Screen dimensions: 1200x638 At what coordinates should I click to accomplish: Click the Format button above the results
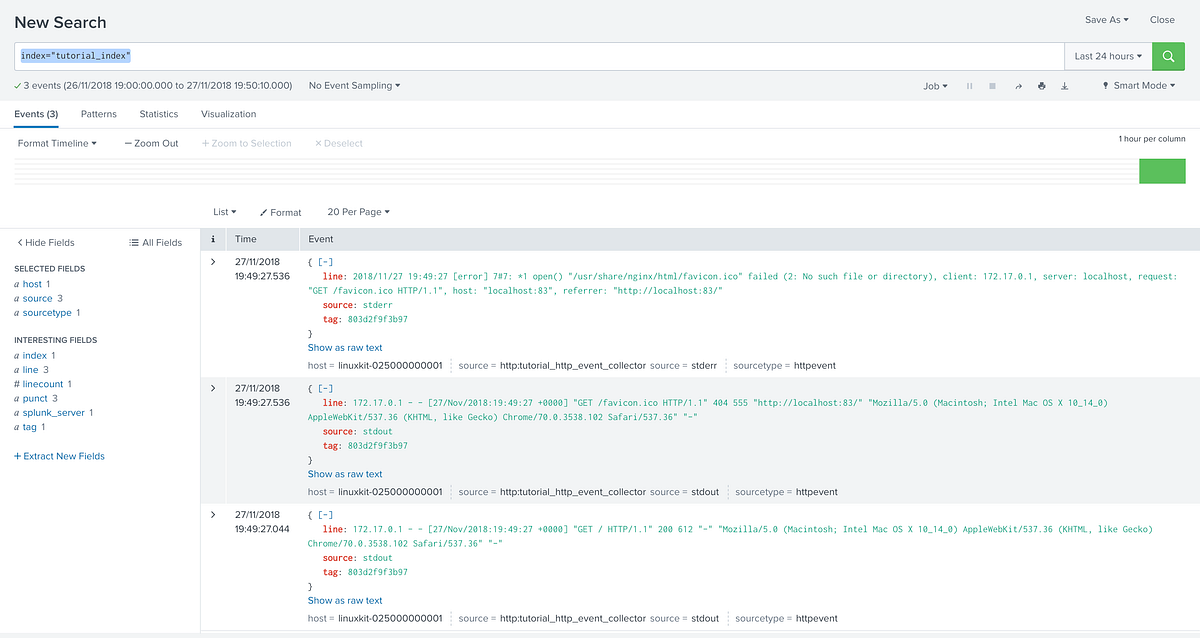(280, 212)
